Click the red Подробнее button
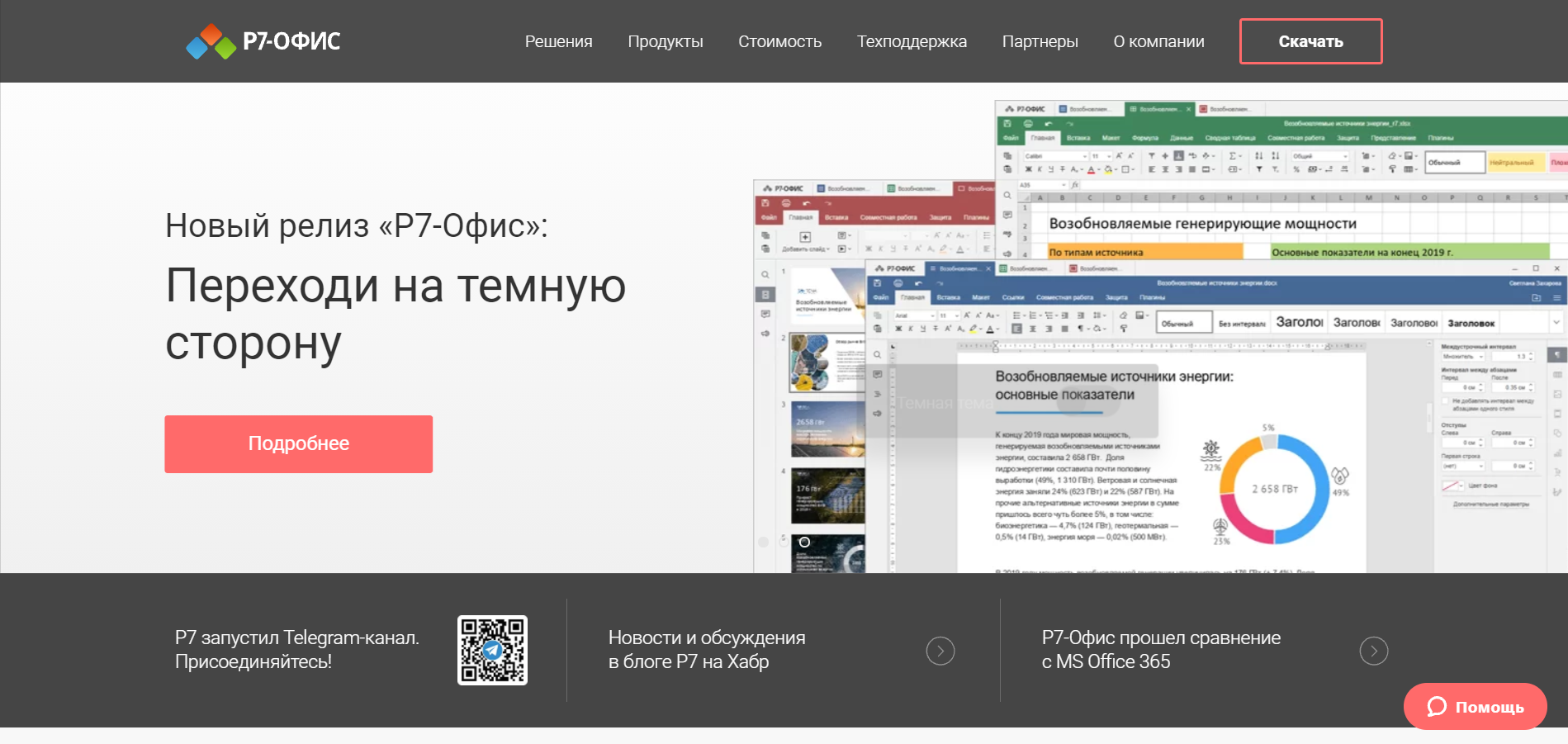Image resolution: width=1568 pixels, height=744 pixels. tap(298, 443)
